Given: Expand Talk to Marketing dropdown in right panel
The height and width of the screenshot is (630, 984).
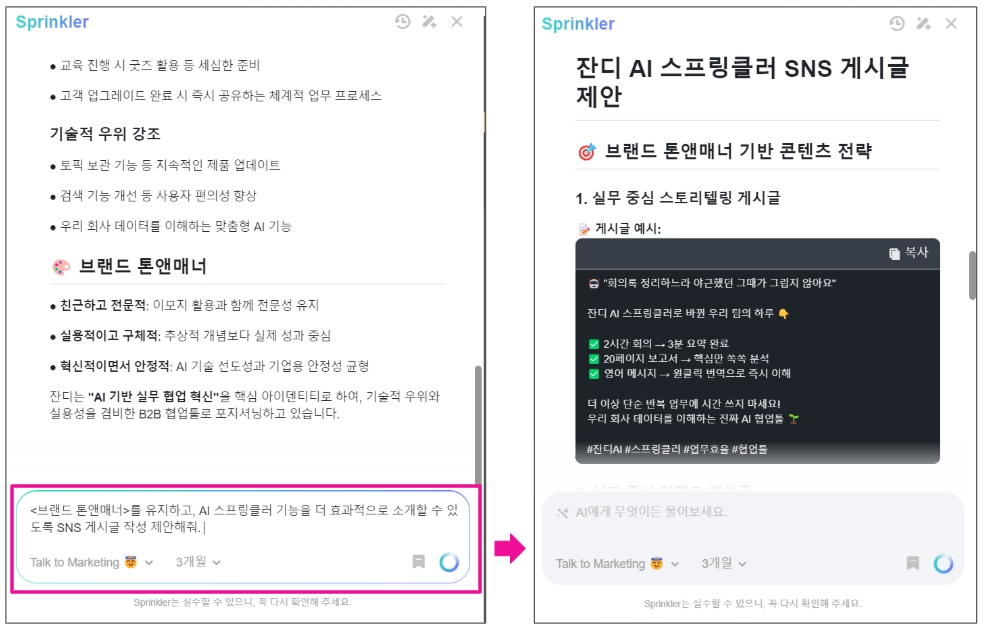Looking at the screenshot, I should 618,563.
